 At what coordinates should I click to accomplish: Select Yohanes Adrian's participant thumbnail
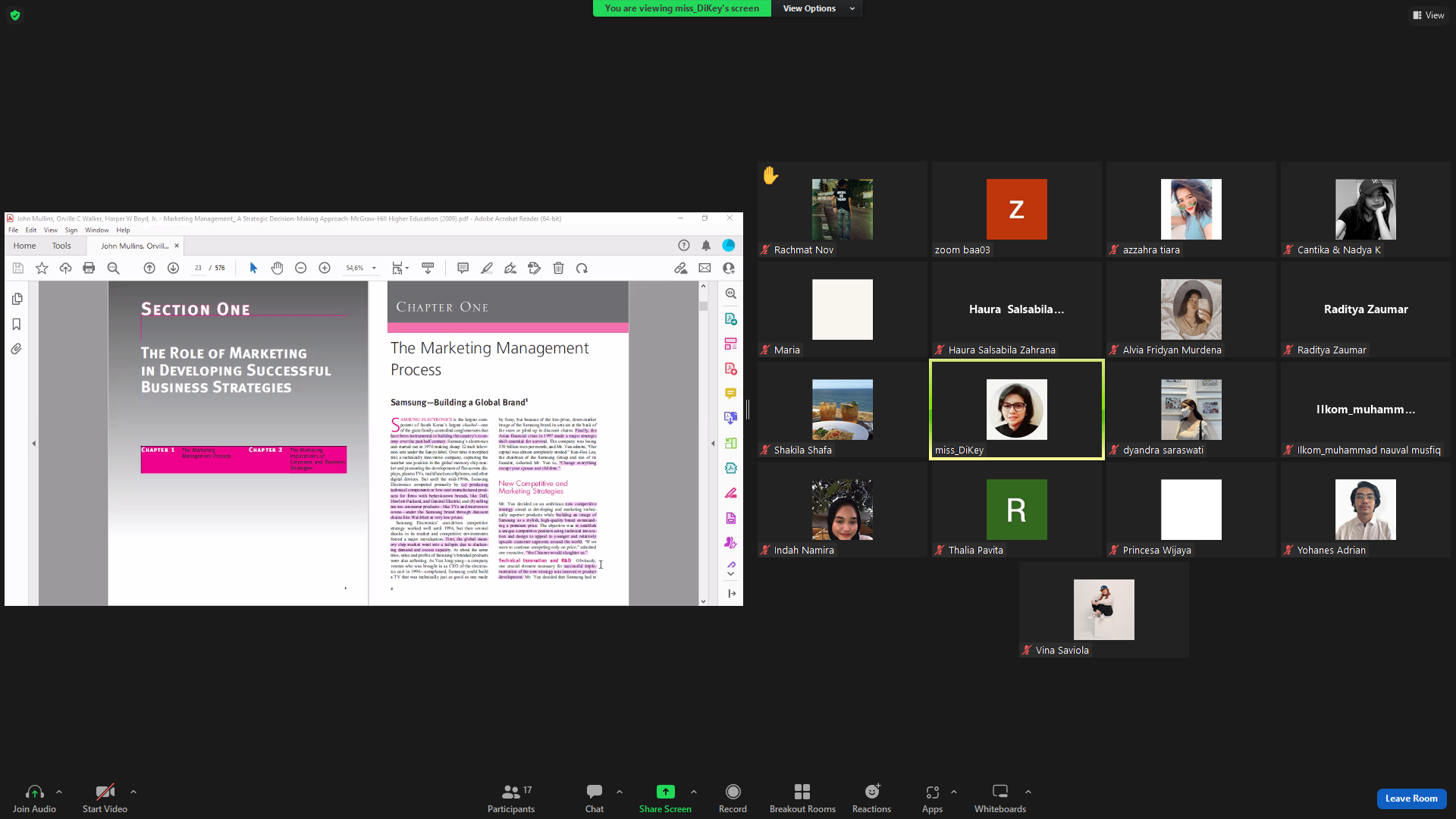[1366, 510]
